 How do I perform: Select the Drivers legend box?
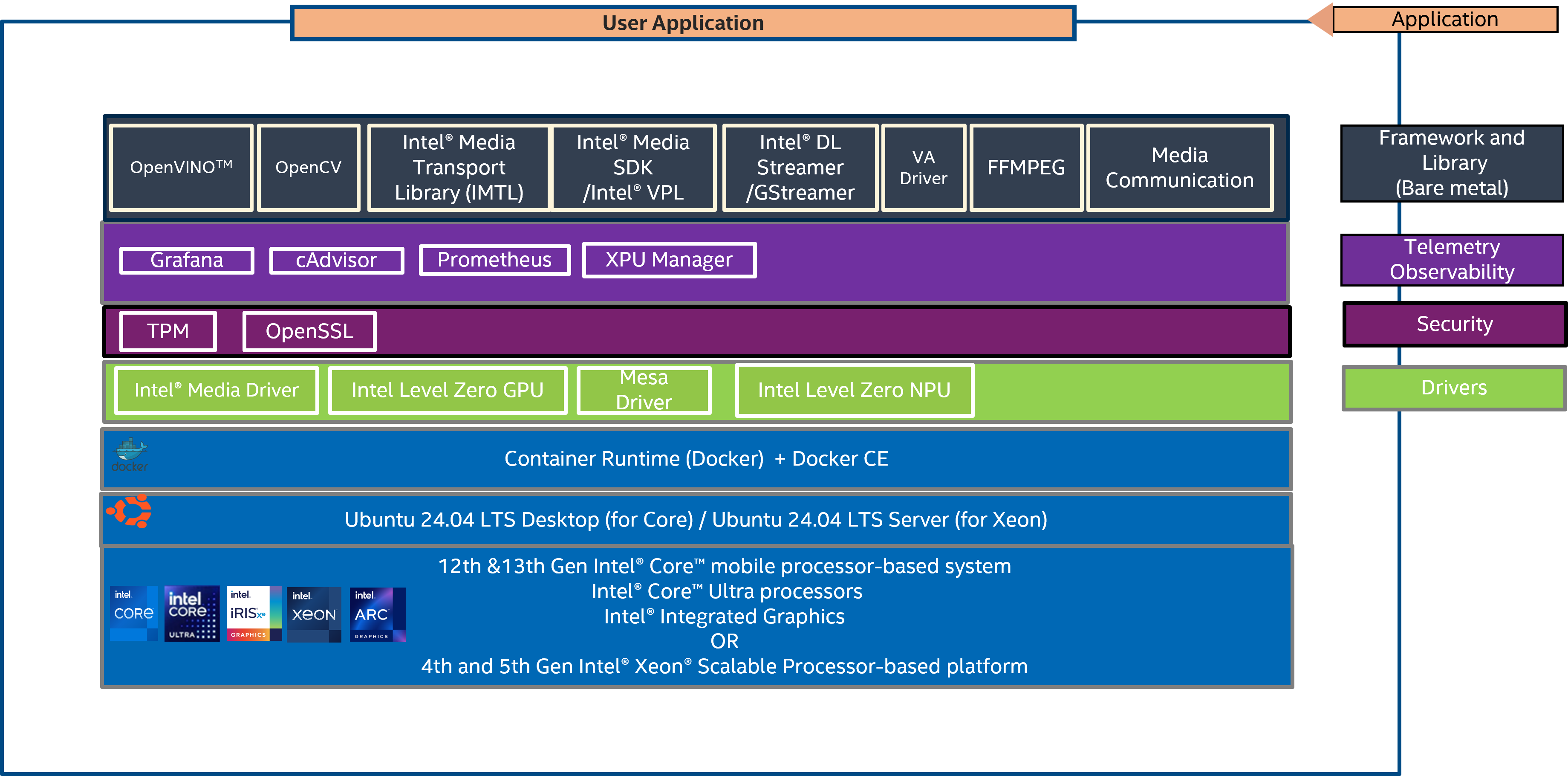(1454, 388)
